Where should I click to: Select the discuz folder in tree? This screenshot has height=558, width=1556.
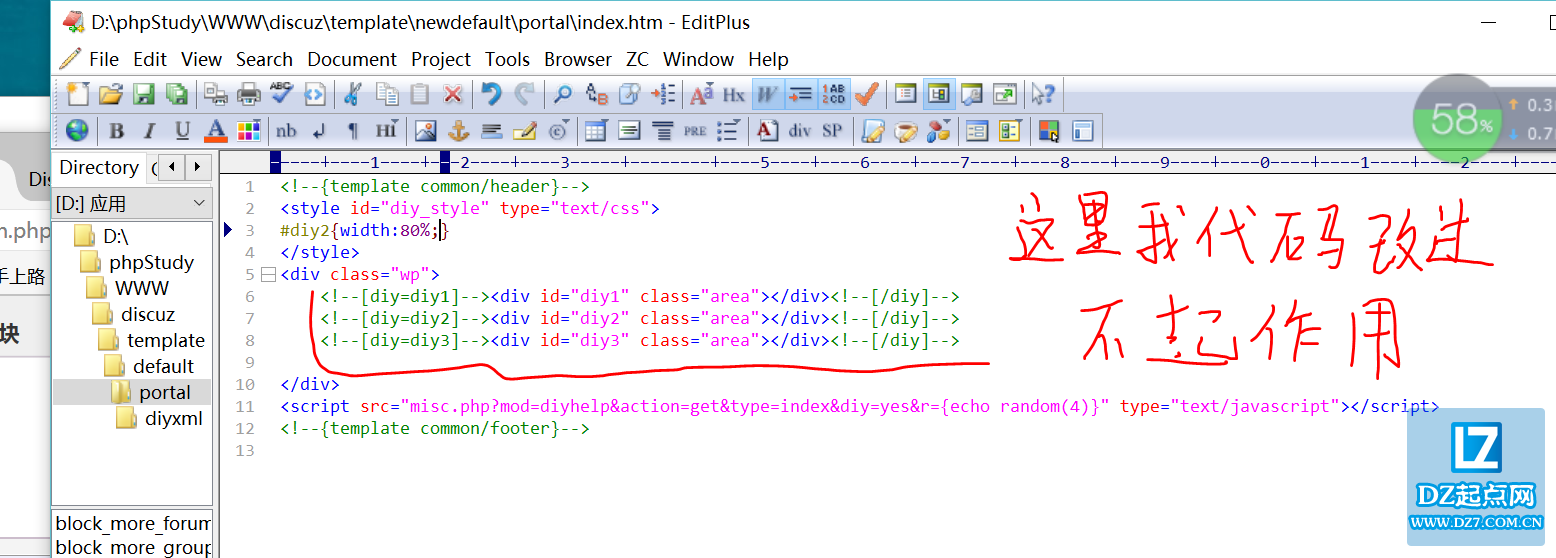point(148,314)
